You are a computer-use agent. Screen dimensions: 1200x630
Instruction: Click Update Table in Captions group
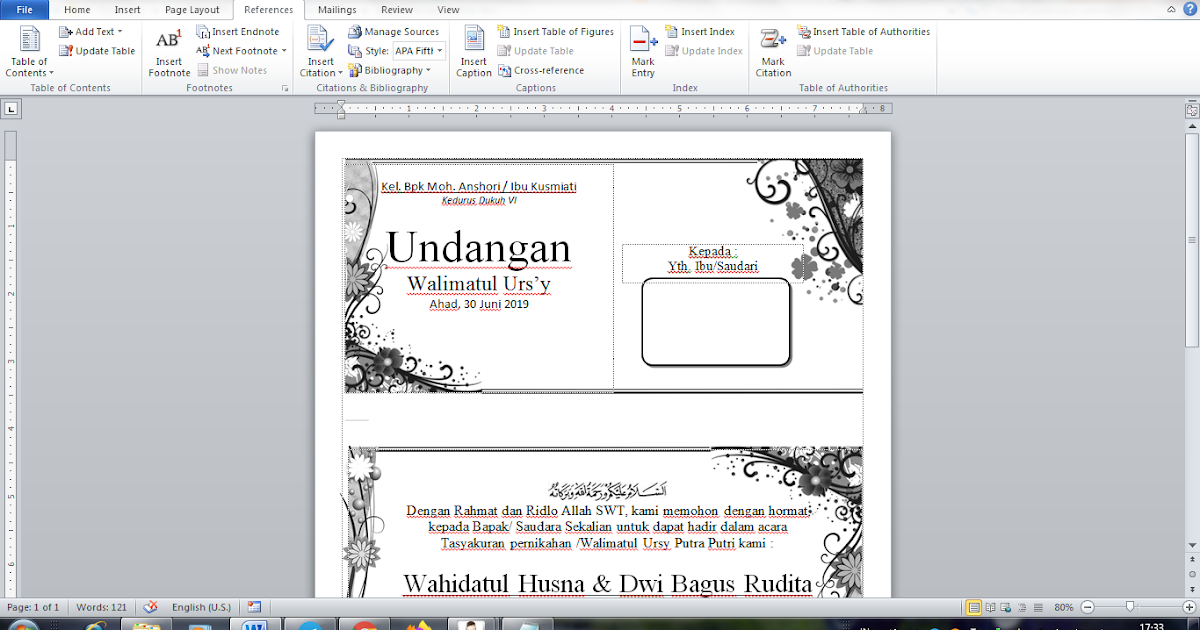click(x=536, y=51)
